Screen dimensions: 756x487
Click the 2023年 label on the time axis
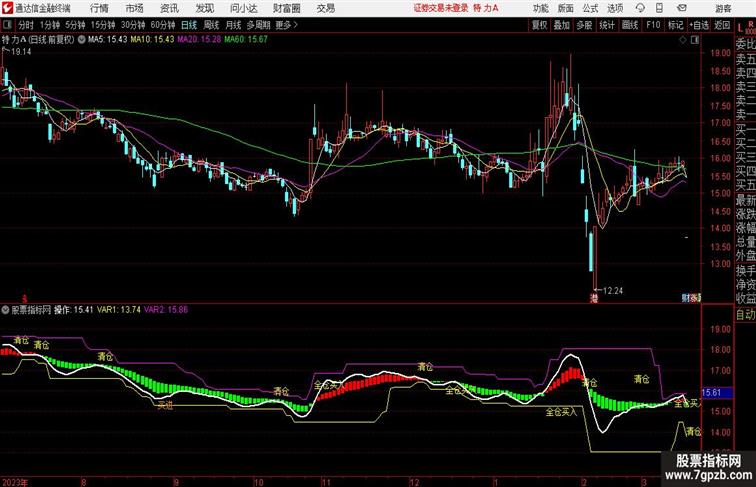tap(15, 482)
